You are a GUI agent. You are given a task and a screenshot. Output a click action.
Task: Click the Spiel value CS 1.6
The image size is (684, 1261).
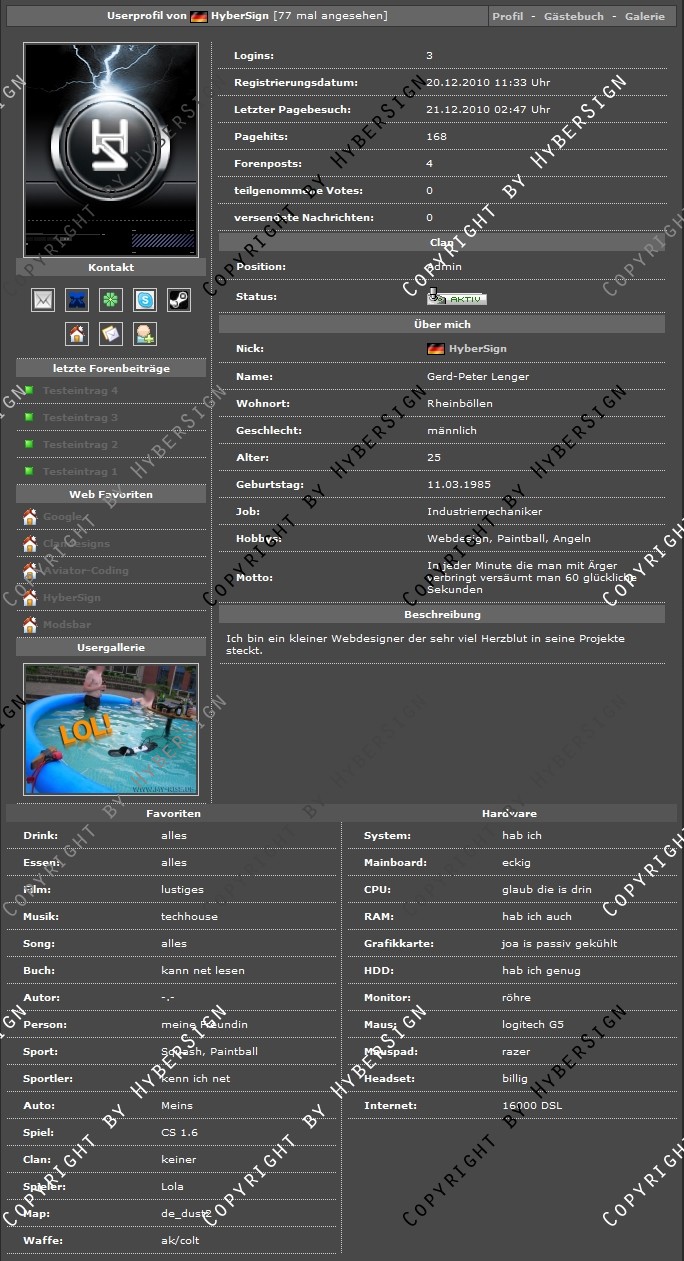coord(178,1133)
